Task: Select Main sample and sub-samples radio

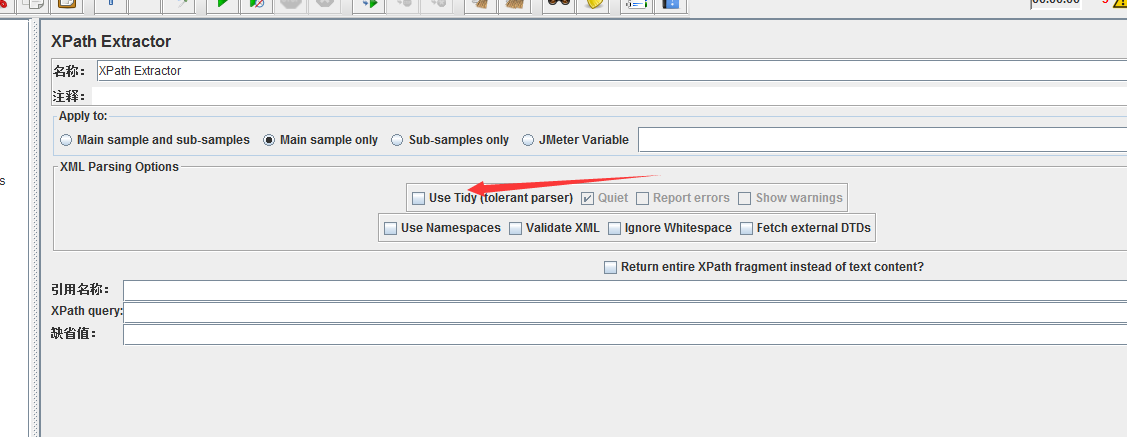Action: 66,140
